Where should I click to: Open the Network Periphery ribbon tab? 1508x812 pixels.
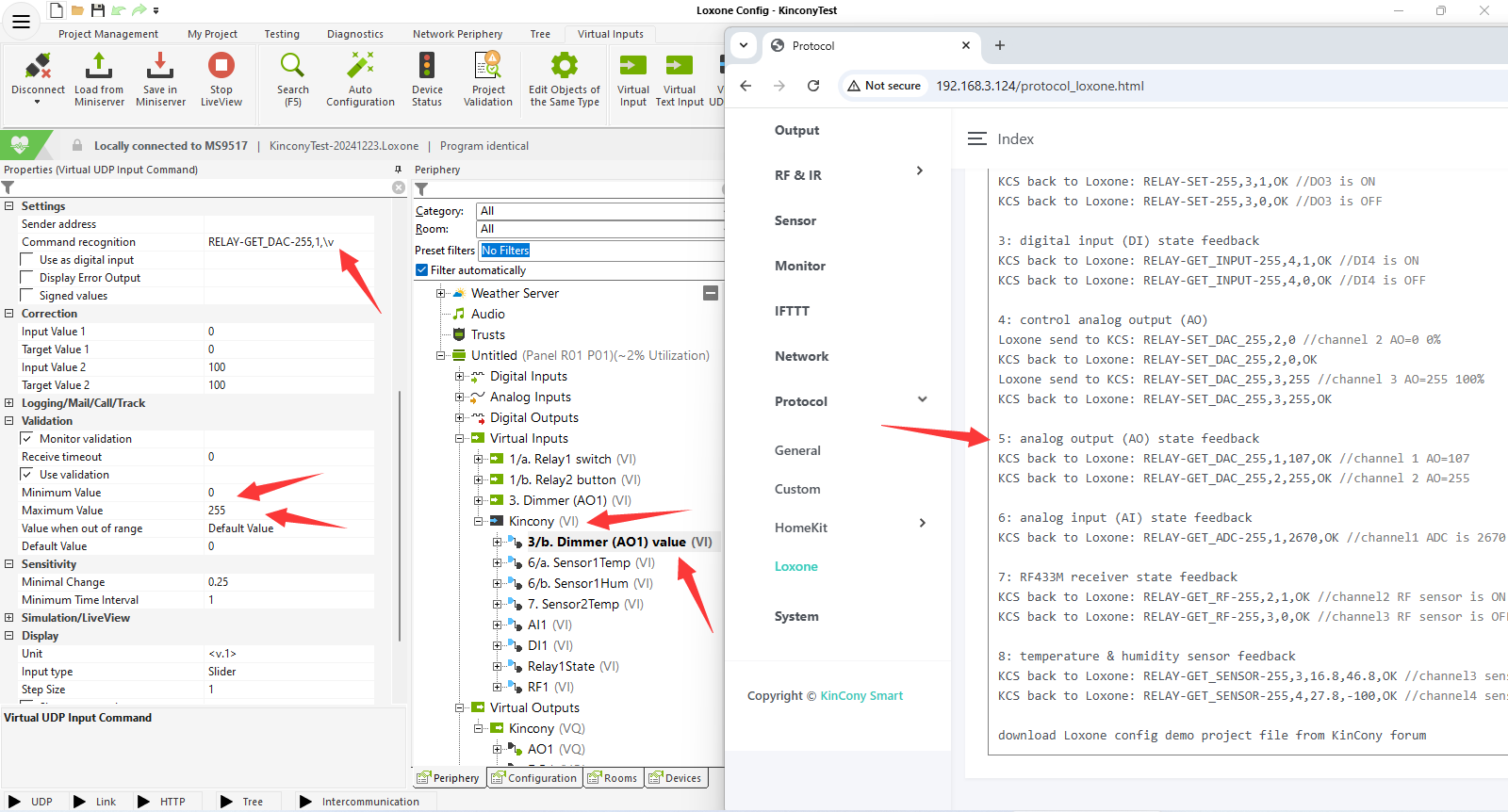pos(457,34)
